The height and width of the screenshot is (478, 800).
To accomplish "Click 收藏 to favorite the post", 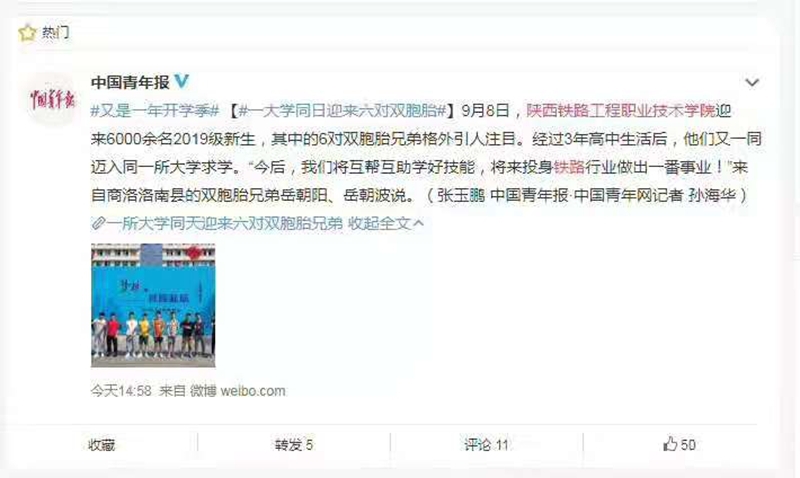I will 102,445.
